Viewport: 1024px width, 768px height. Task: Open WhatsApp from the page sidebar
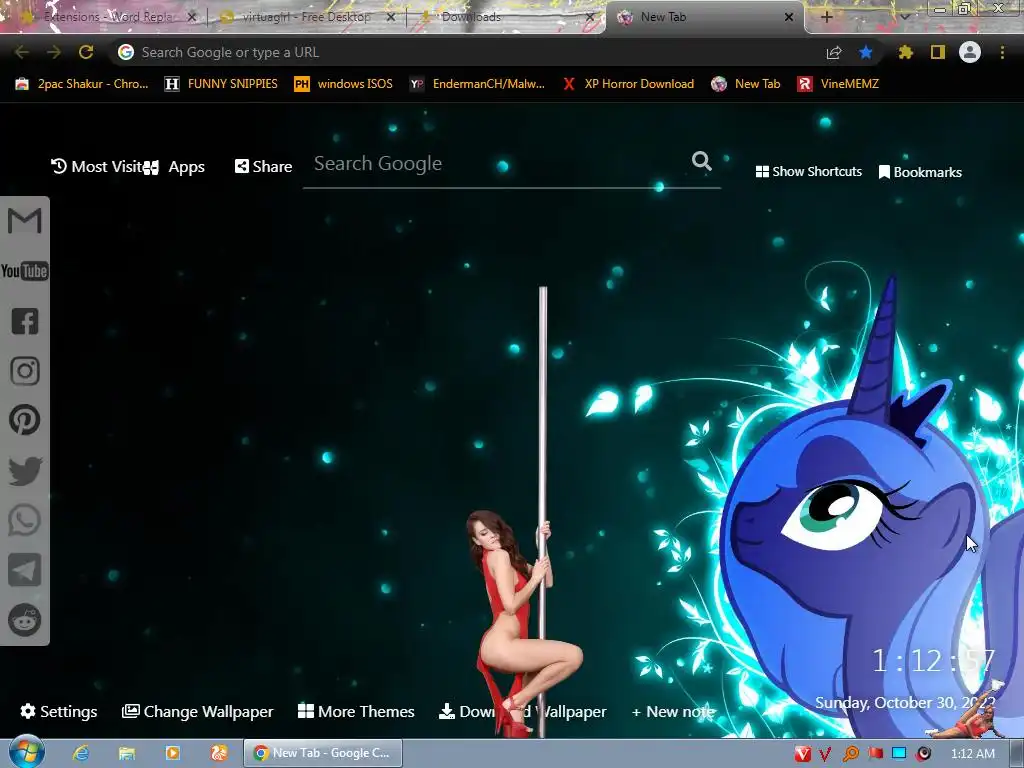click(25, 520)
